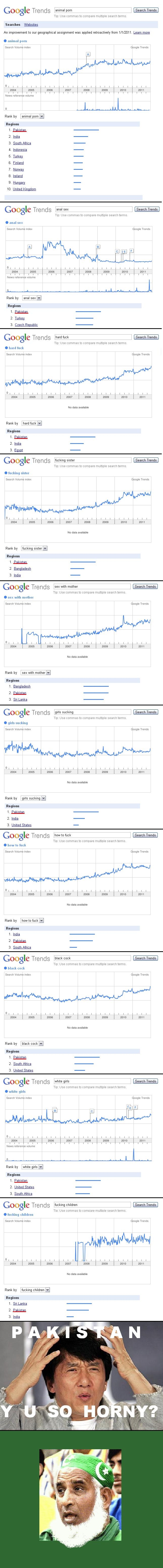
Task: Click news flag C on the 'white girls' chart
Action: 92,1111
